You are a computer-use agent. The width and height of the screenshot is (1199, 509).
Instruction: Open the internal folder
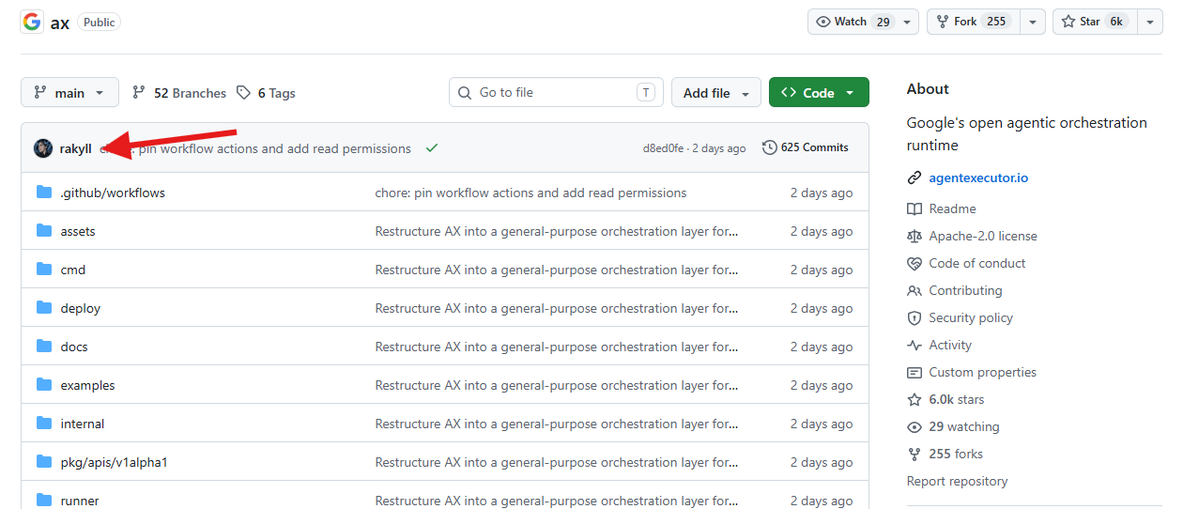[x=83, y=423]
